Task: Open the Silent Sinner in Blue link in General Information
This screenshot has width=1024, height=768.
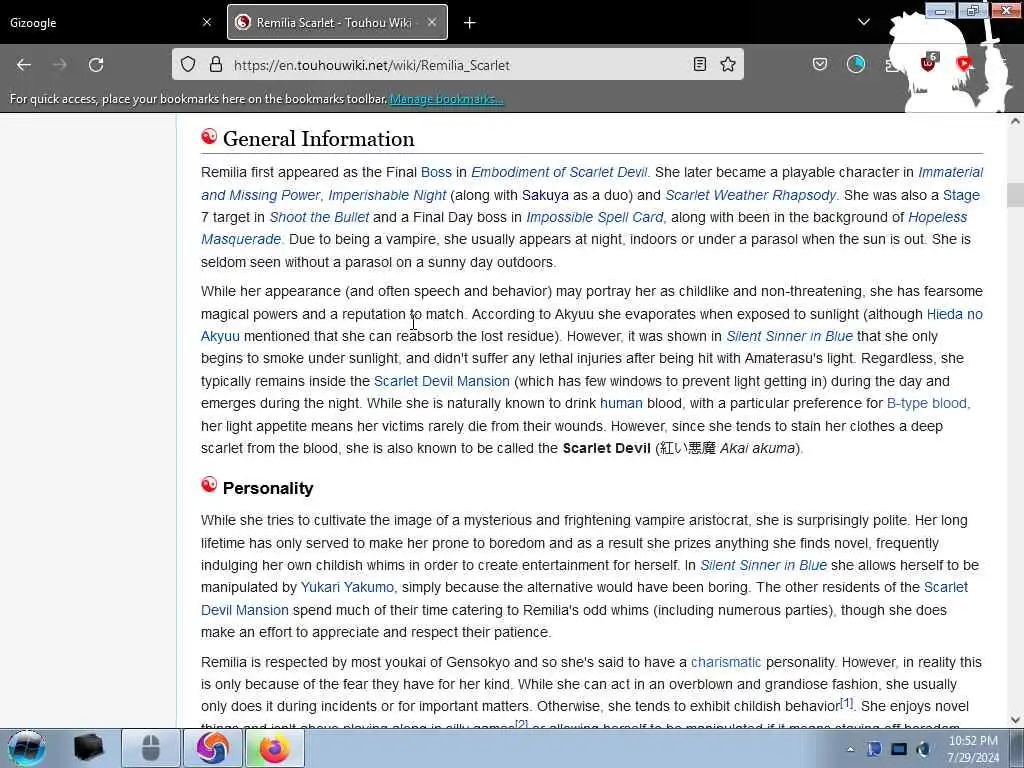Action: [790, 336]
